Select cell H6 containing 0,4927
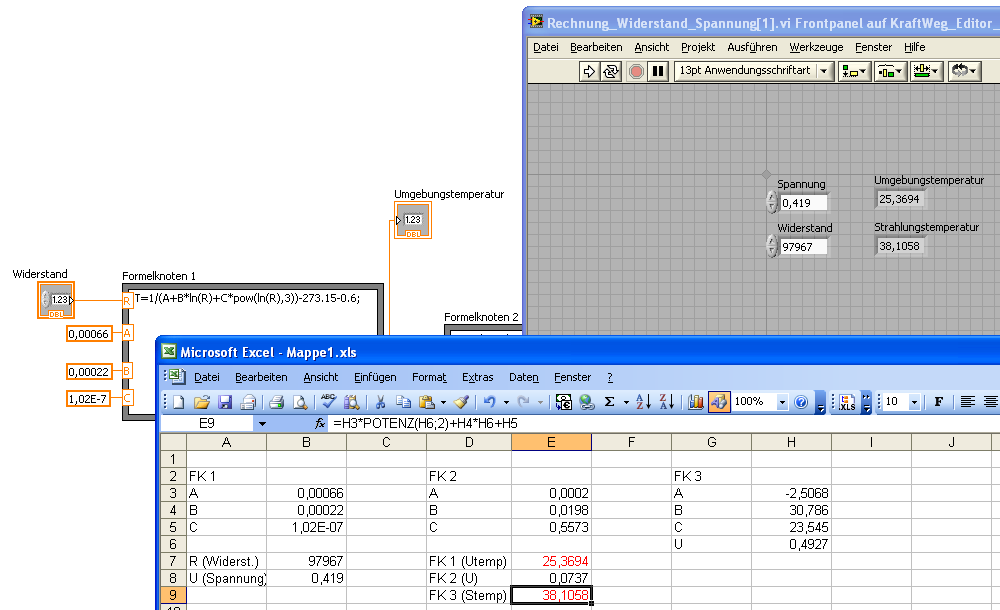The height and width of the screenshot is (610, 1000). 791,544
